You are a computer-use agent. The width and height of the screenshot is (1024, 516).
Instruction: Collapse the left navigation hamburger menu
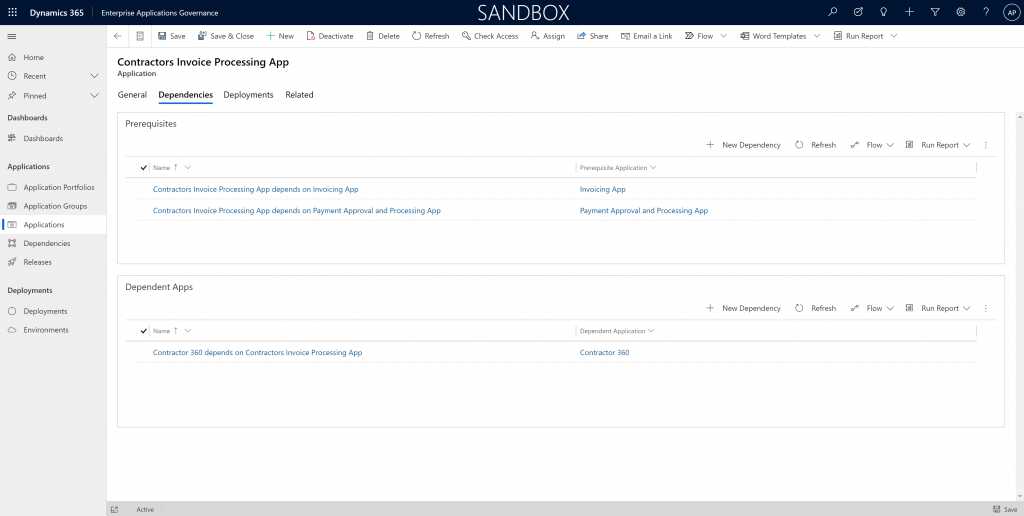[12, 36]
